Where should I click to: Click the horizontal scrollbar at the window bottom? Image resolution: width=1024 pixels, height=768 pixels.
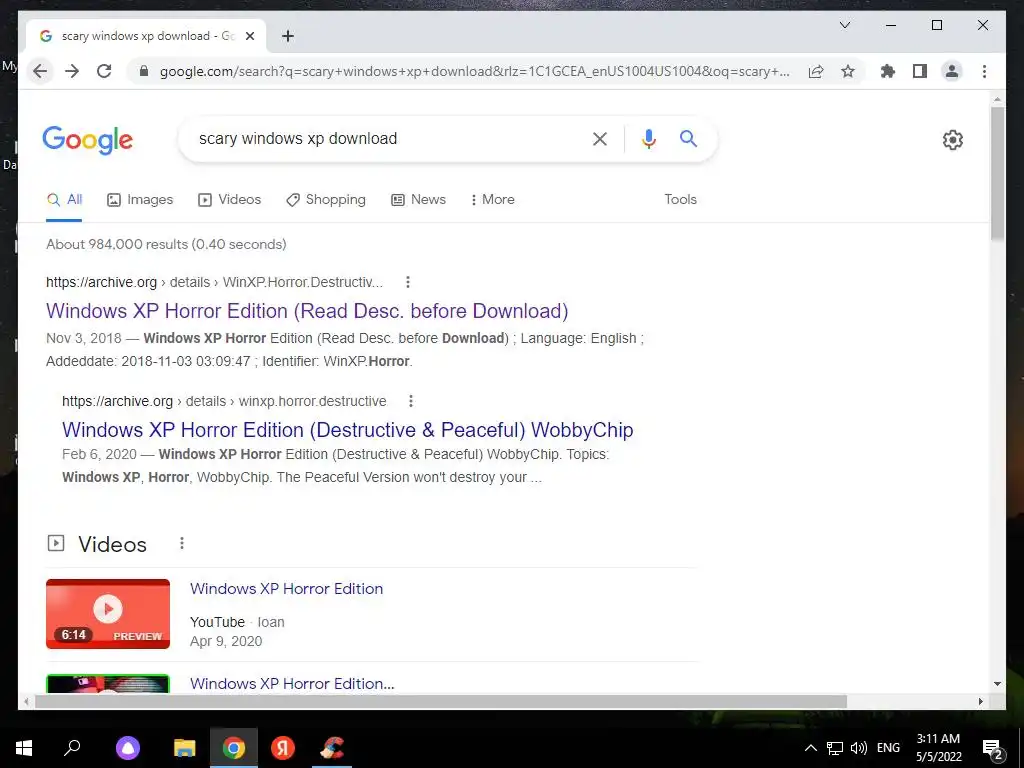[x=441, y=701]
